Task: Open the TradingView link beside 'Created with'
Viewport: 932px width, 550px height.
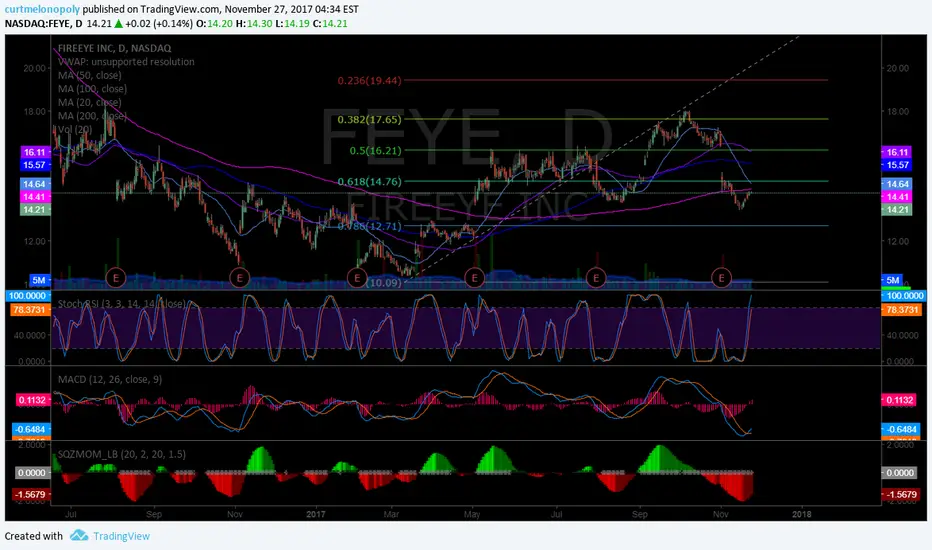Action: click(121, 536)
